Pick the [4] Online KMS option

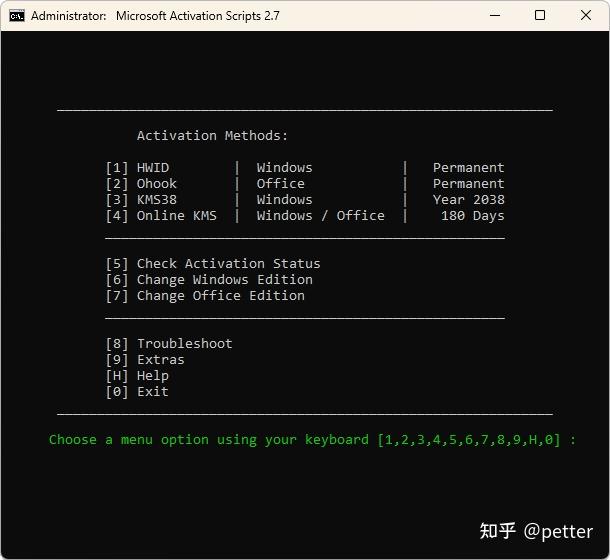point(162,216)
